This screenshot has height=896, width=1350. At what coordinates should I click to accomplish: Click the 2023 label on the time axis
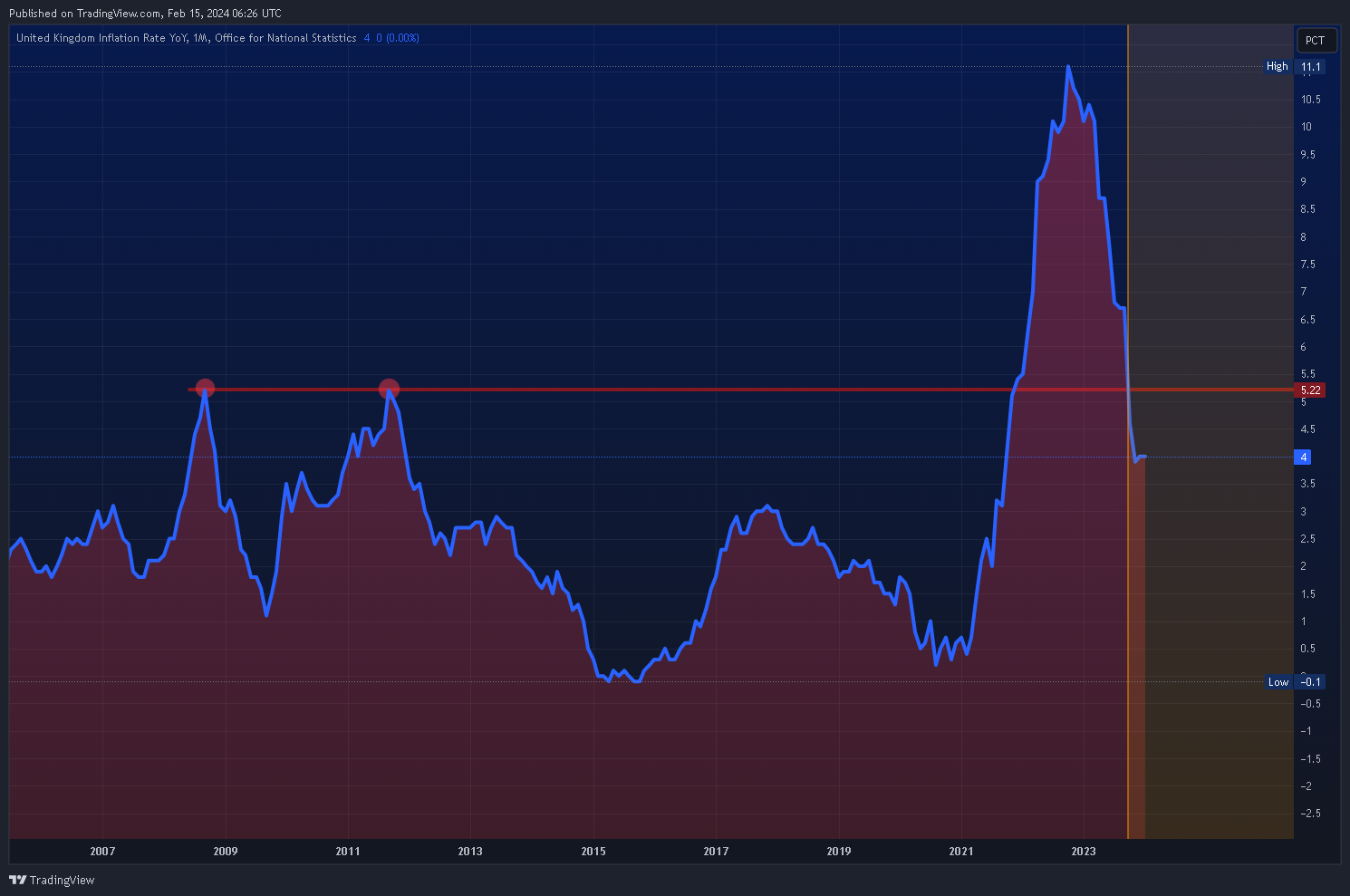coord(1084,851)
